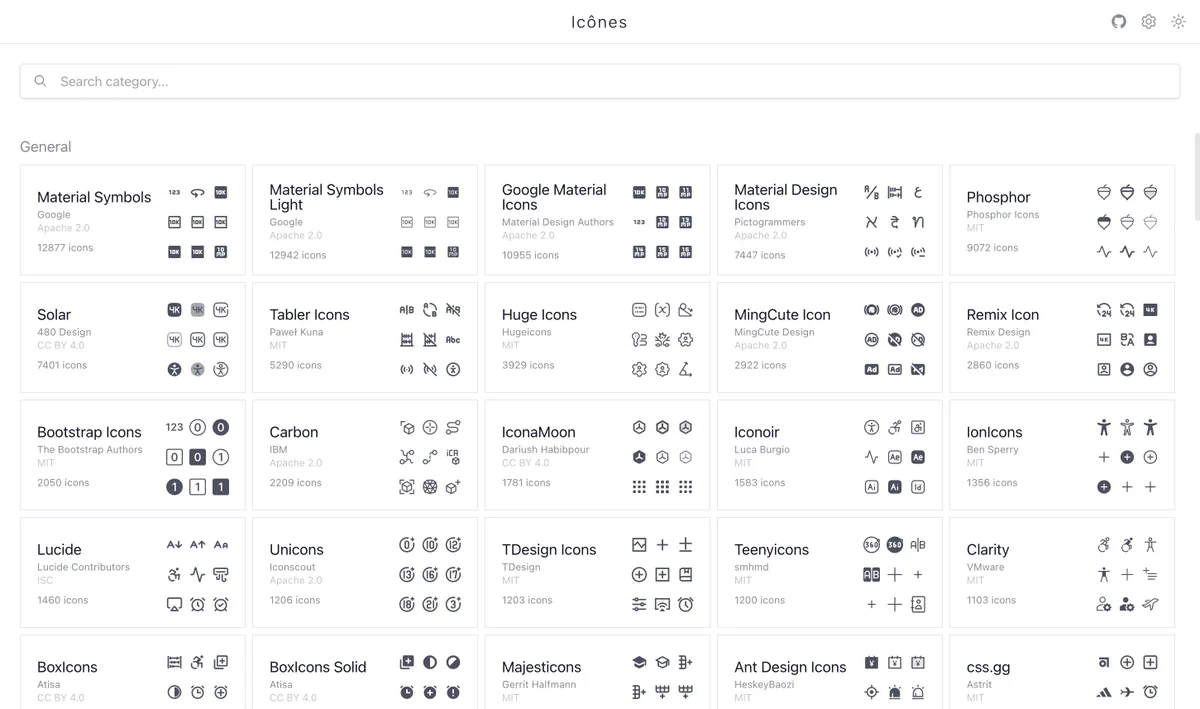1200x709 pixels.
Task: Click the first alarm clock in BoxIcons Solid
Action: pos(407,692)
